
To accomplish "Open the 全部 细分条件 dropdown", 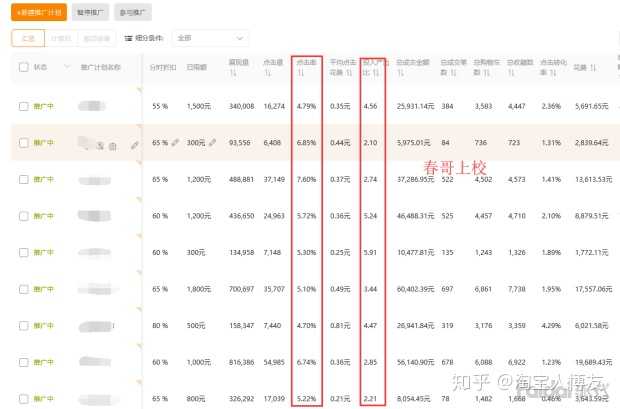I will tap(210, 38).
